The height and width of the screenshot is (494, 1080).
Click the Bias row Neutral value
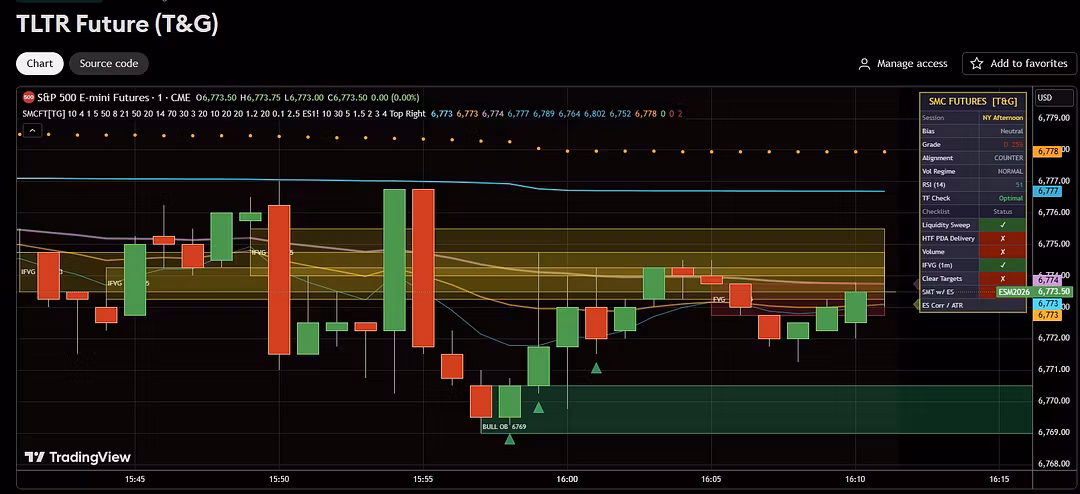tap(1011, 131)
